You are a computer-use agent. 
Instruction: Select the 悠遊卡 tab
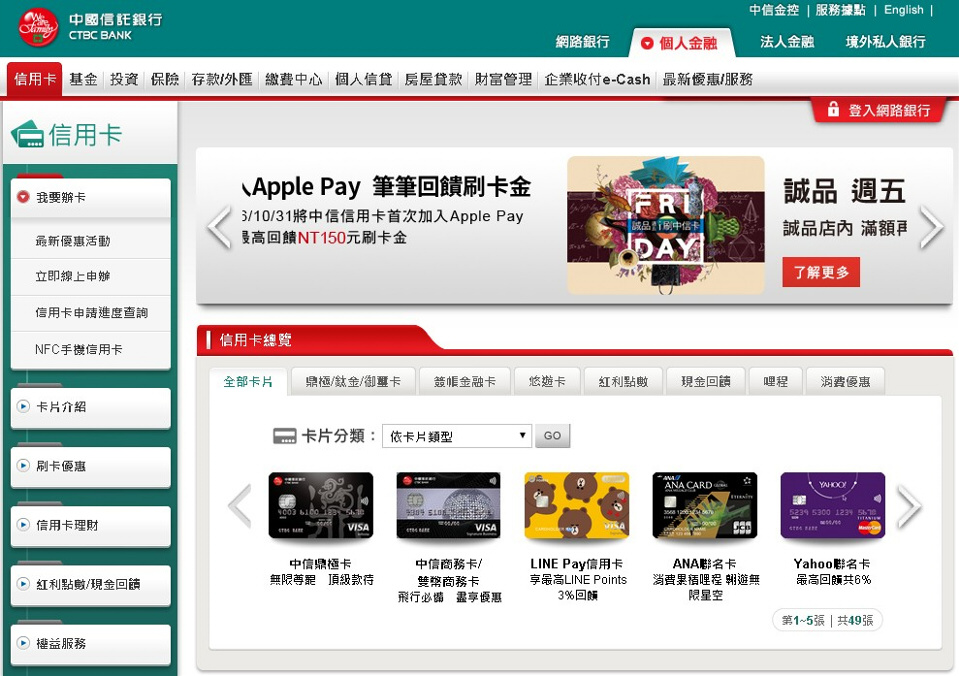547,382
